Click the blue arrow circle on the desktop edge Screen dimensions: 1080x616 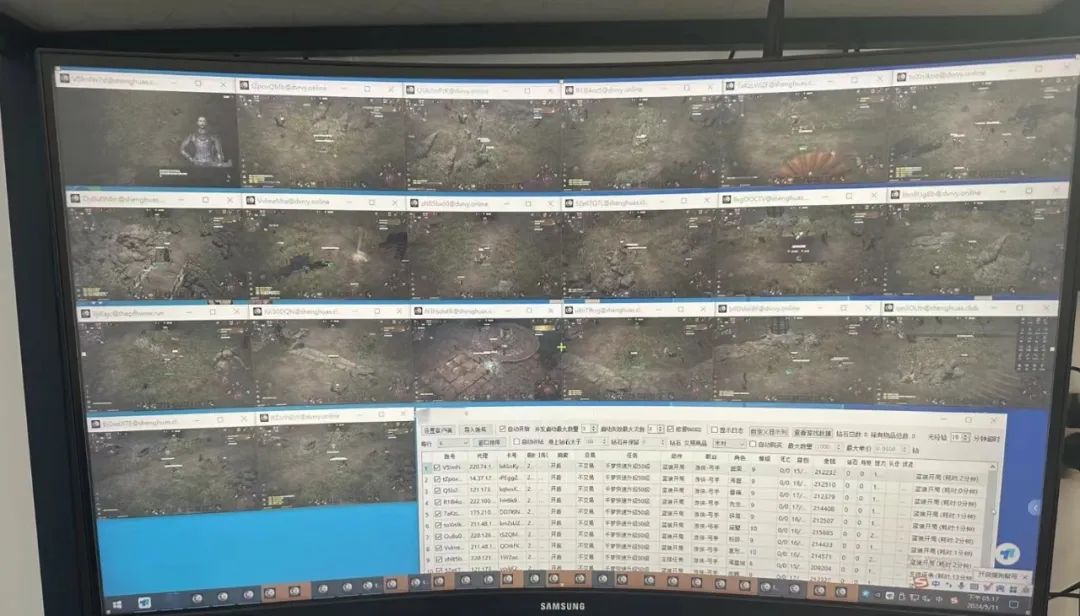click(x=1034, y=508)
